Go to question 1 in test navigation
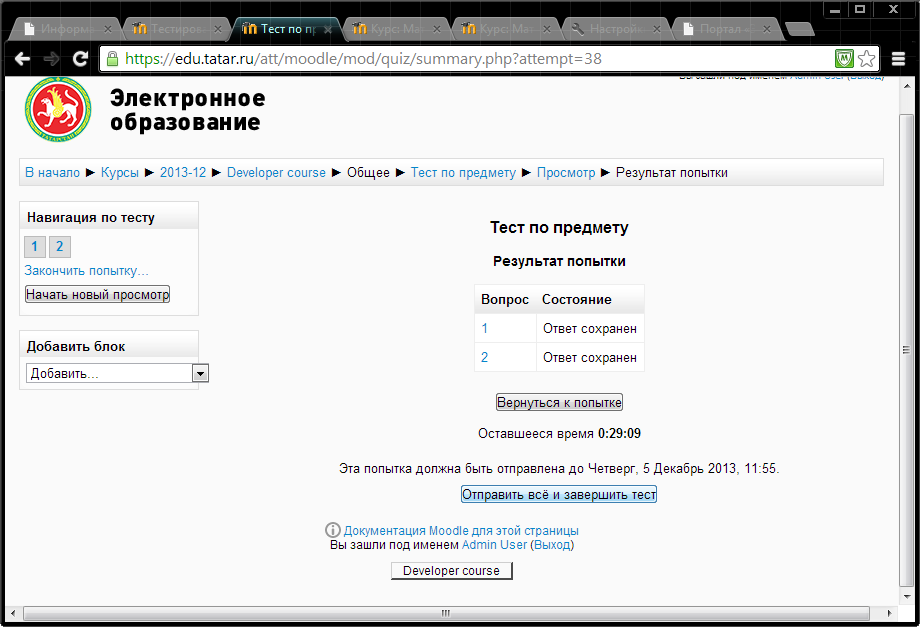The width and height of the screenshot is (920, 627). 35,246
